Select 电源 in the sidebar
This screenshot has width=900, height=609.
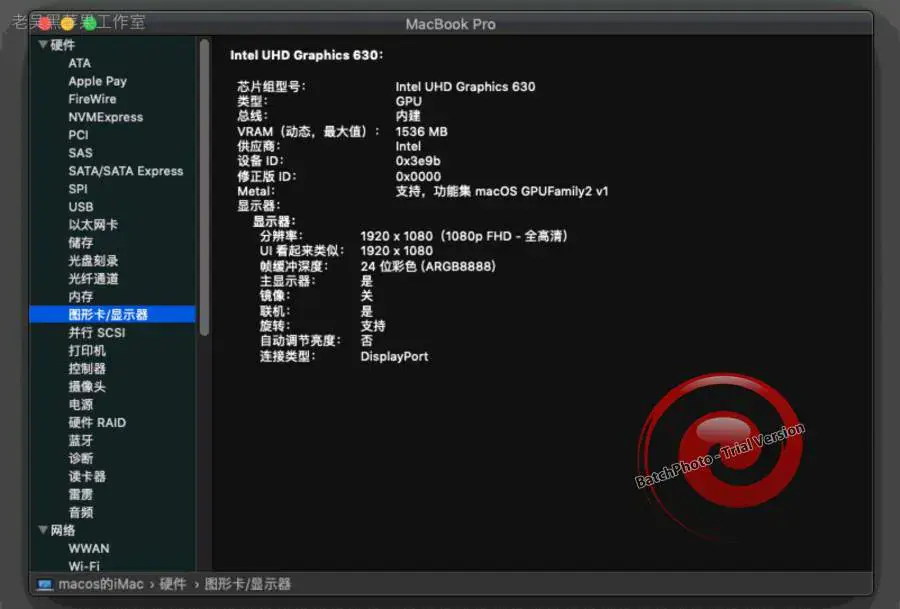click(81, 405)
